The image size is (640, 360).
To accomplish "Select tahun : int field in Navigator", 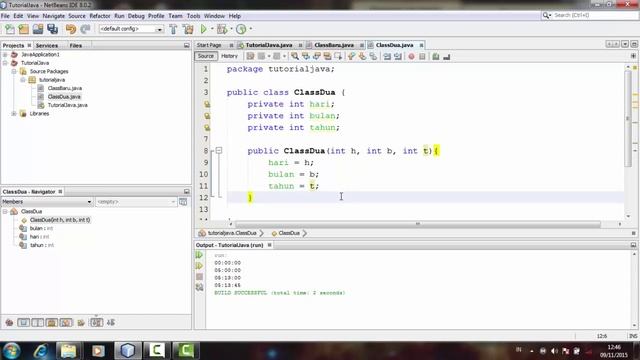I will [x=42, y=245].
